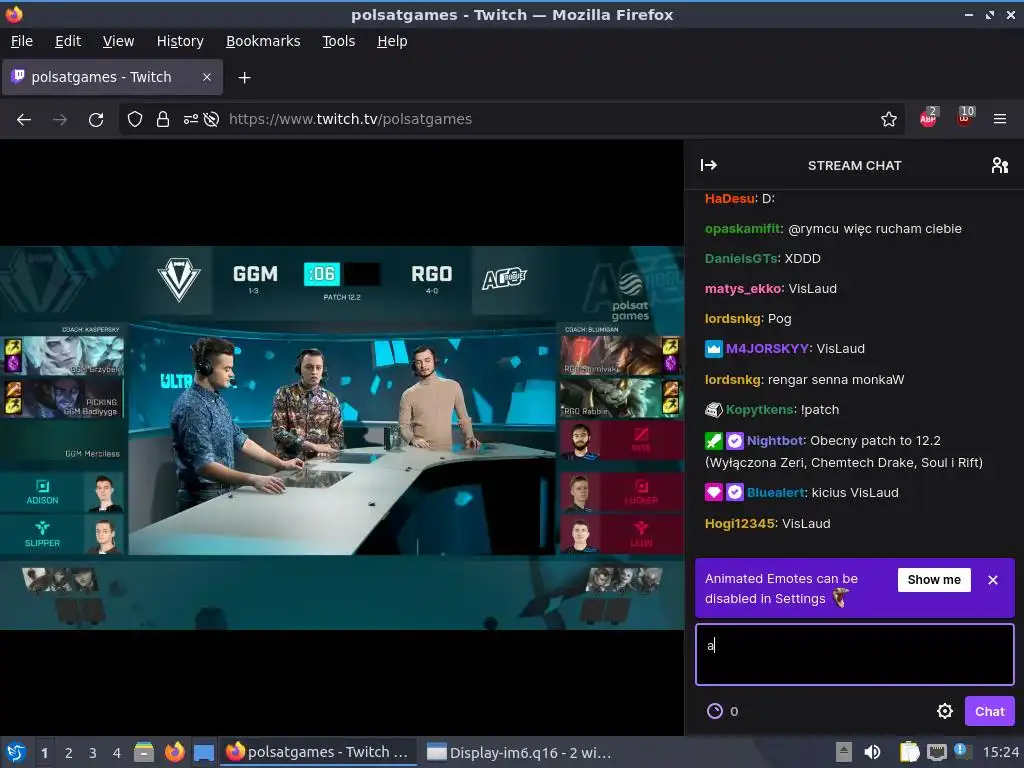Viewport: 1024px width, 768px height.
Task: Open the Bookmarks menu
Action: (263, 41)
